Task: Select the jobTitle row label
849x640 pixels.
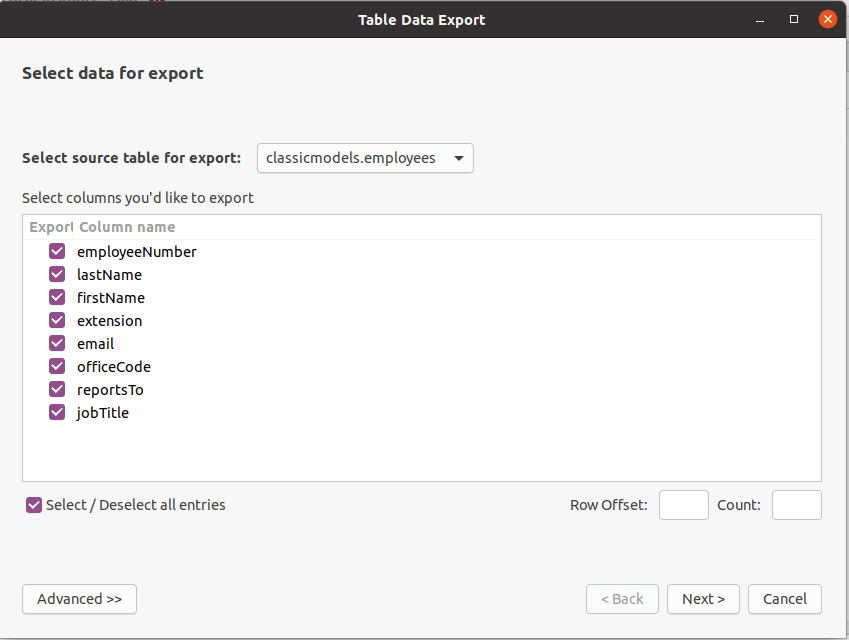Action: tap(103, 413)
